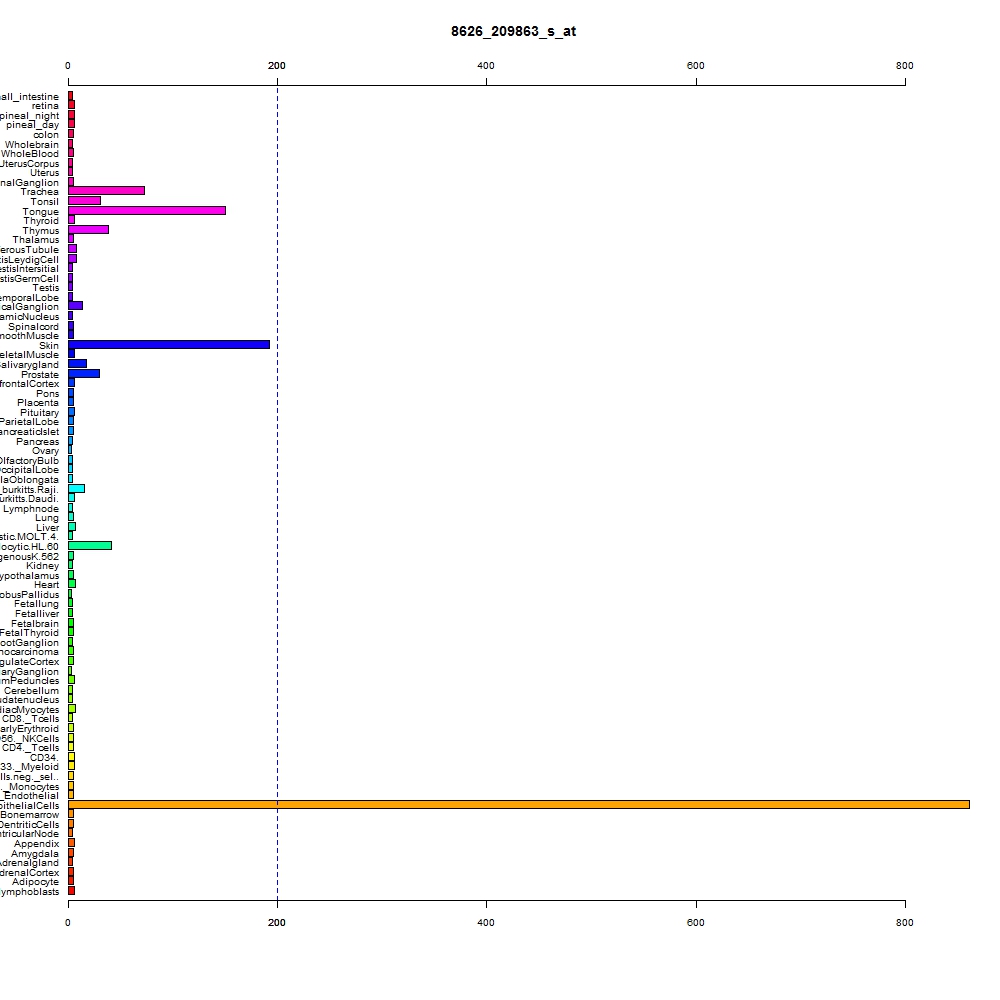The height and width of the screenshot is (1000, 1000).
Task: Click the Cerebellum row label
Action: click(x=31, y=691)
